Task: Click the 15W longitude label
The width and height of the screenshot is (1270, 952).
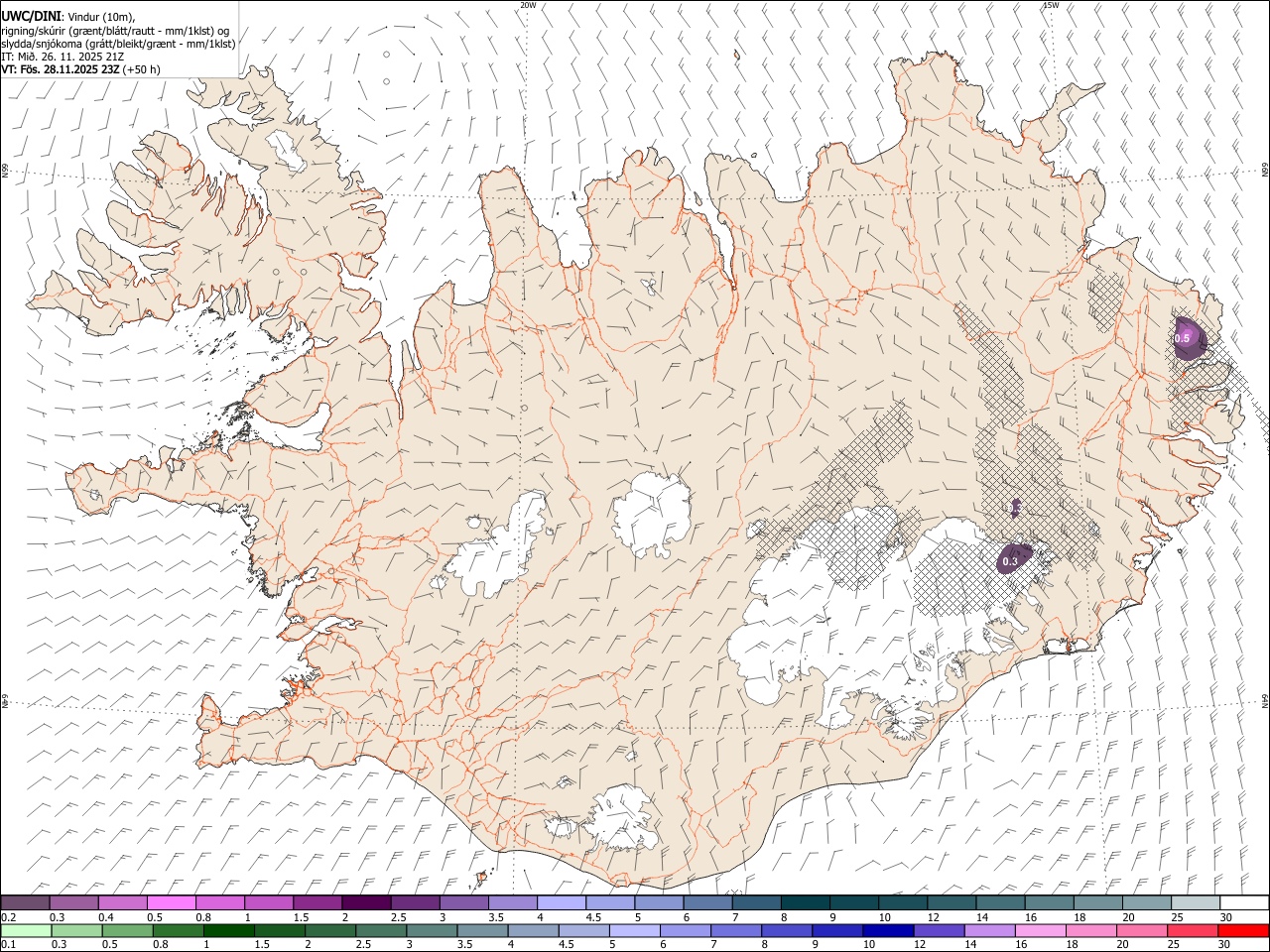Action: pos(1051,5)
